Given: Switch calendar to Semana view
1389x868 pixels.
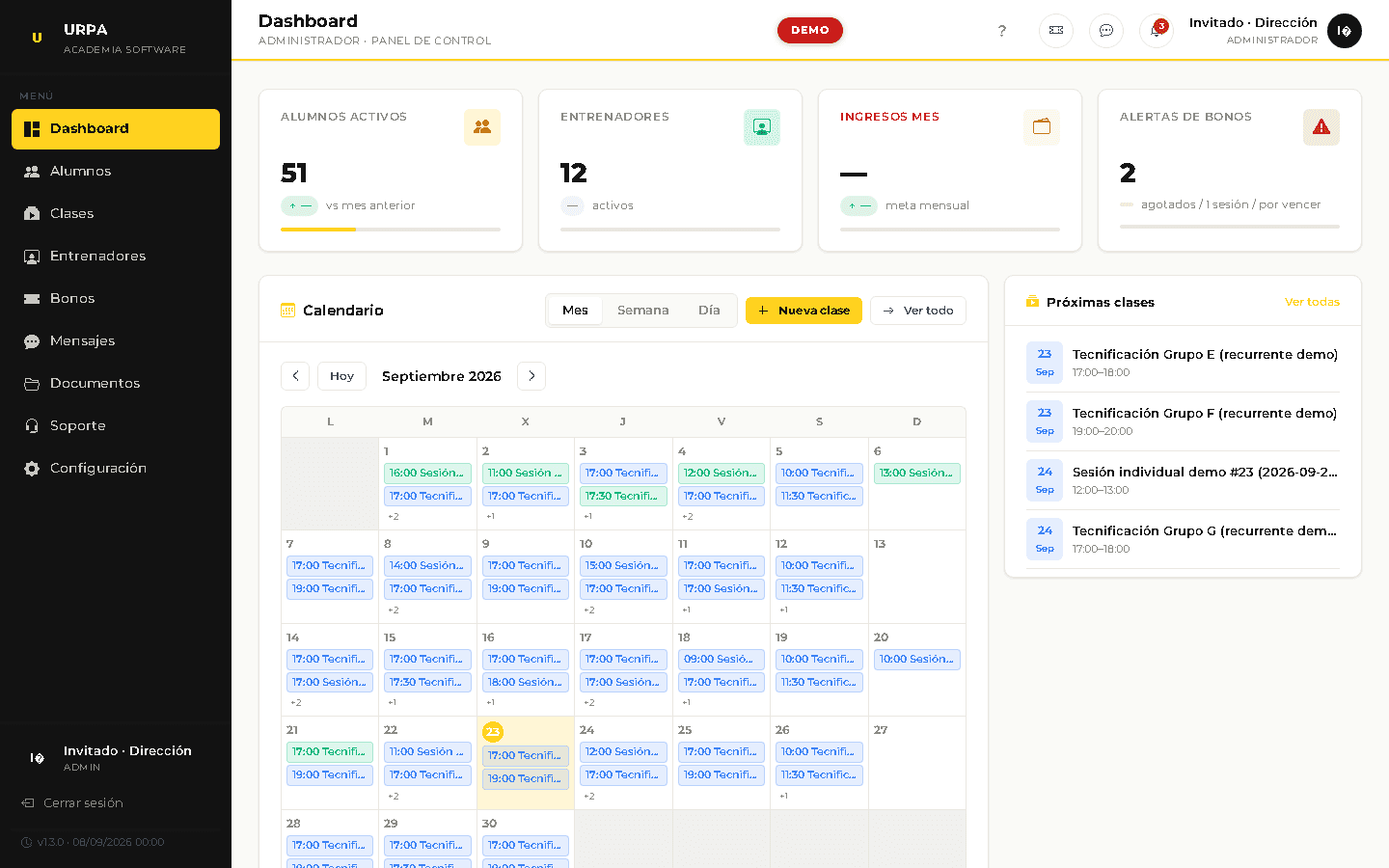Looking at the screenshot, I should pos(643,311).
